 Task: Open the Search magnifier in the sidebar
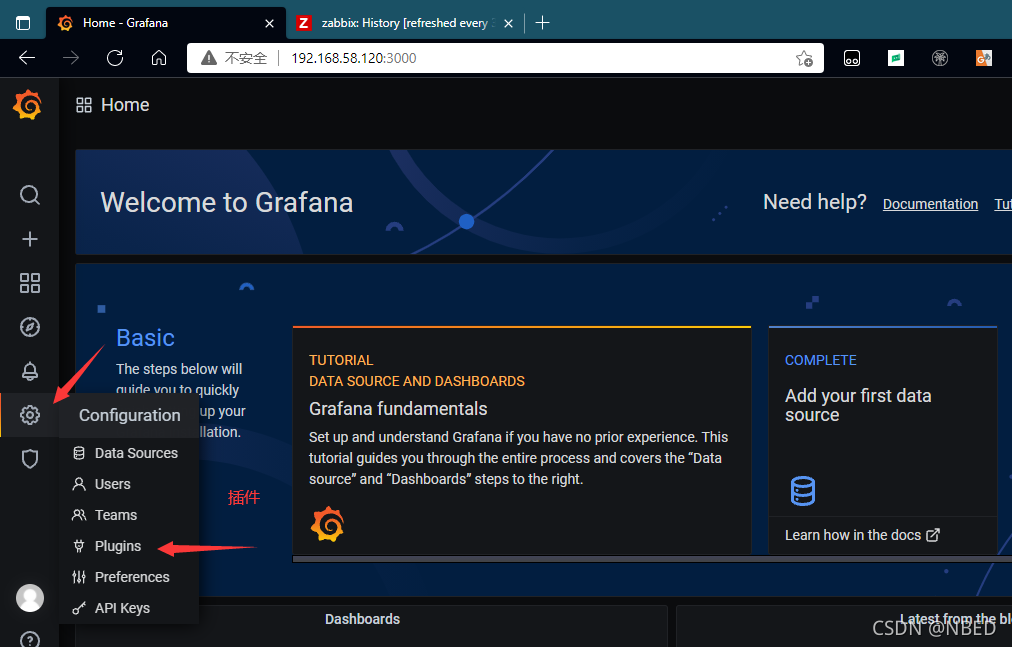point(30,195)
